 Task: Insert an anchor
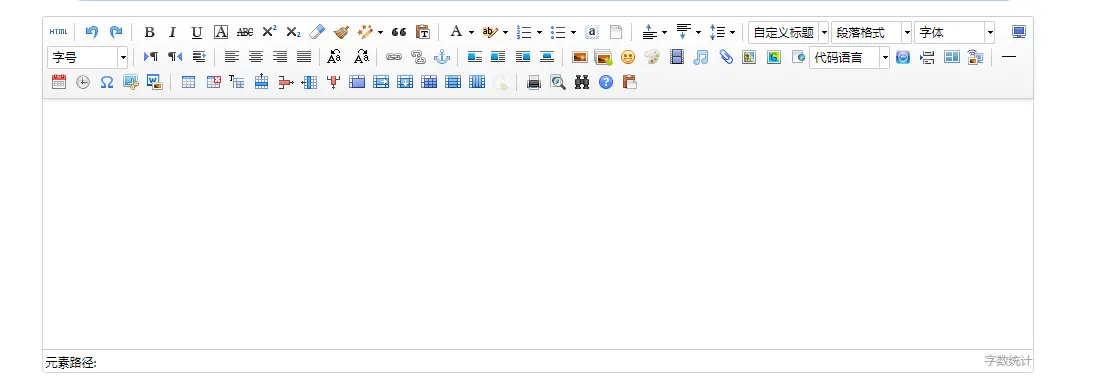pyautogui.click(x=442, y=58)
